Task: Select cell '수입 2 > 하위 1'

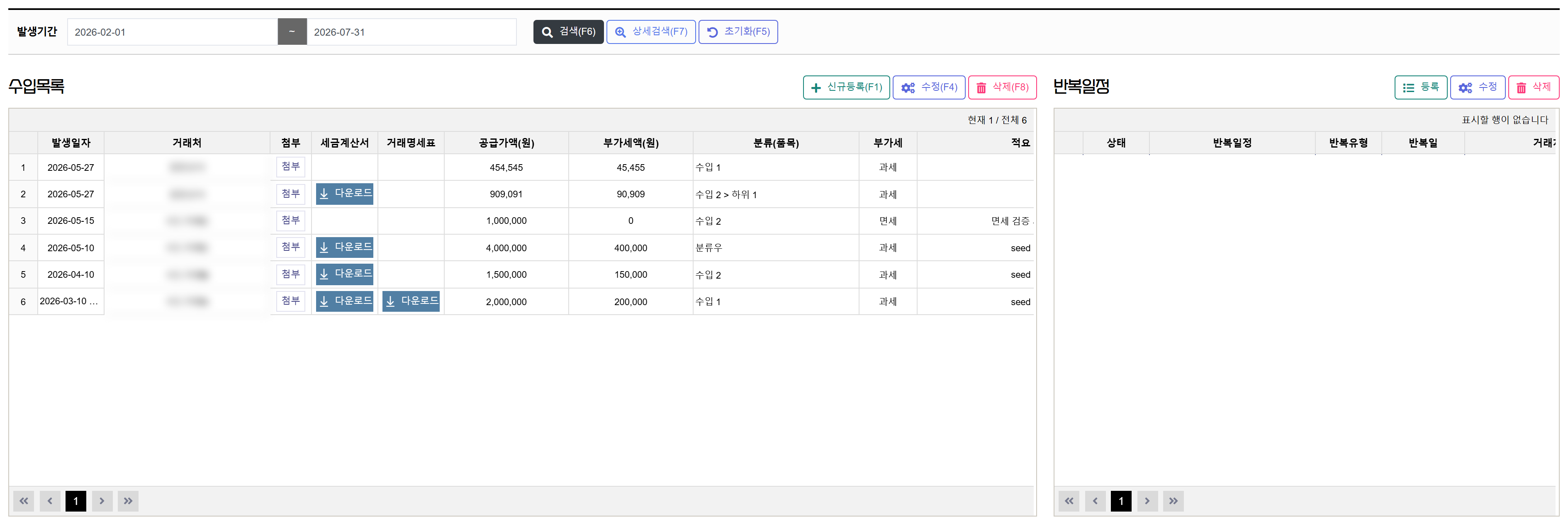Action: 776,195
